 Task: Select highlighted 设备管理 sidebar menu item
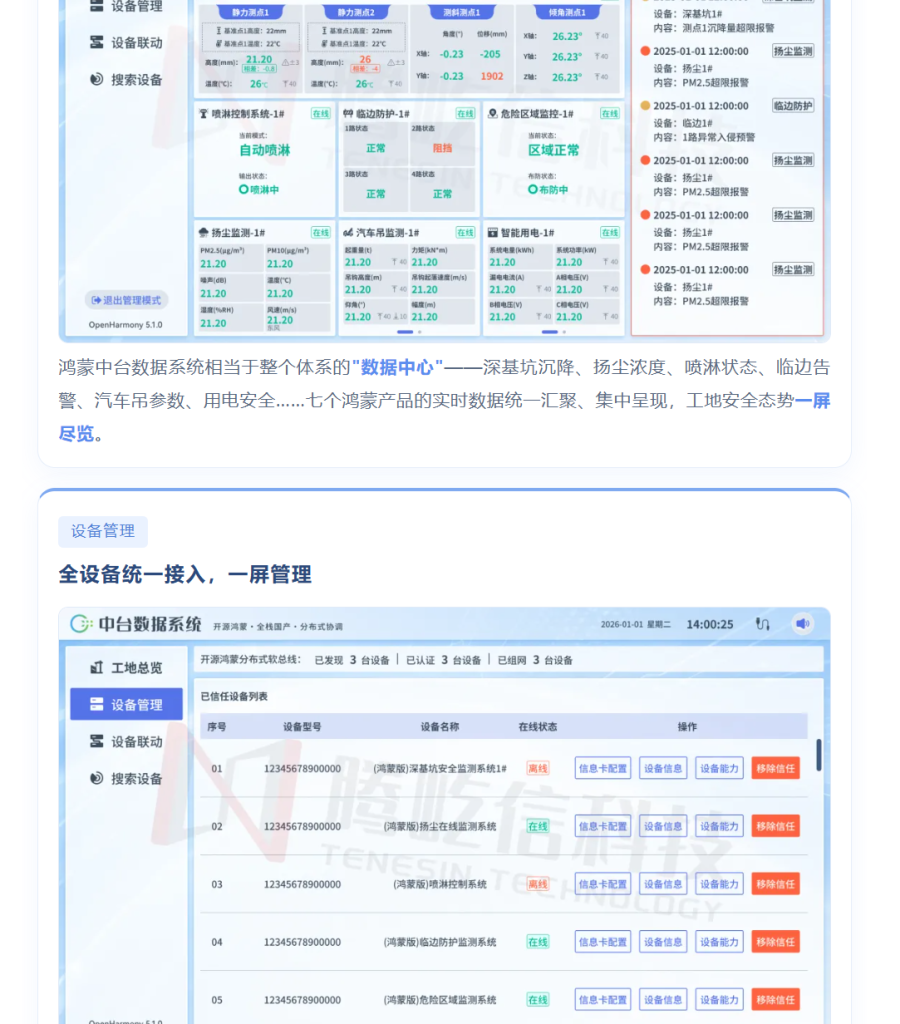[127, 704]
